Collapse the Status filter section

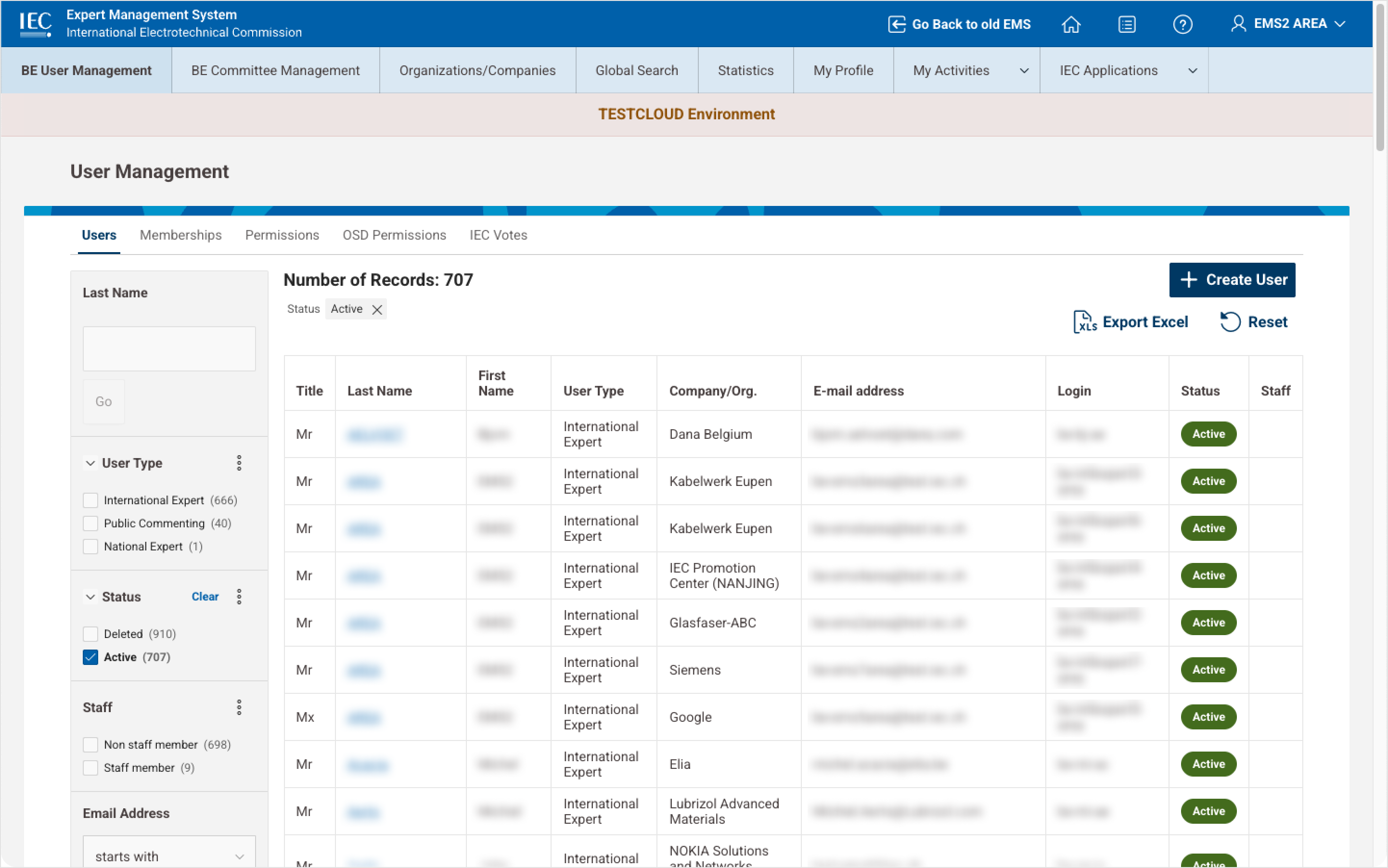[x=90, y=597]
